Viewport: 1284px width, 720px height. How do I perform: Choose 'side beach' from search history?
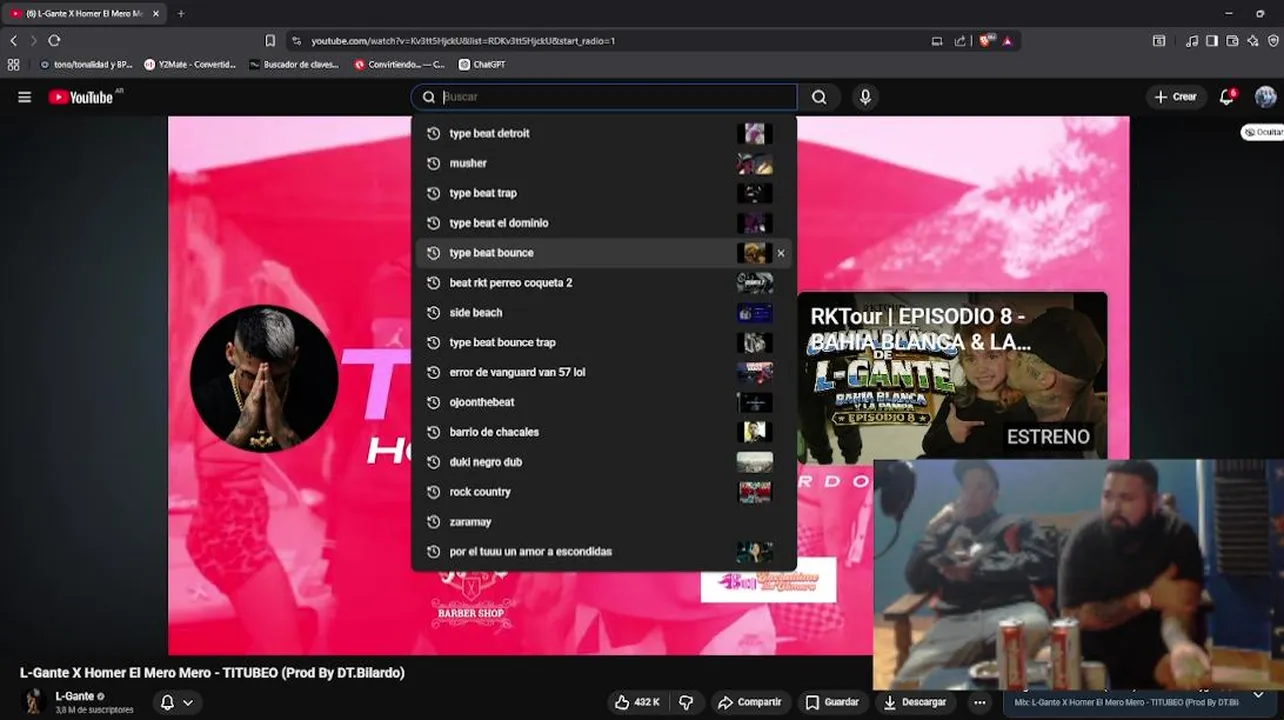604,313
